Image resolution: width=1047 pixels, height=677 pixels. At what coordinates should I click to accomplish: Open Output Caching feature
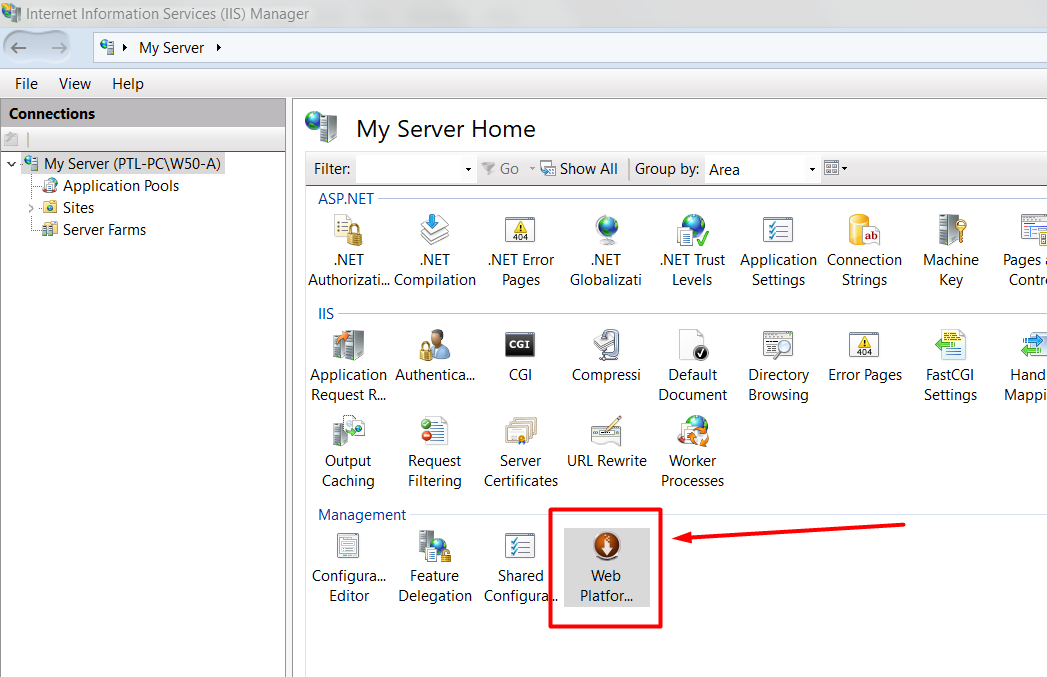pos(349,452)
